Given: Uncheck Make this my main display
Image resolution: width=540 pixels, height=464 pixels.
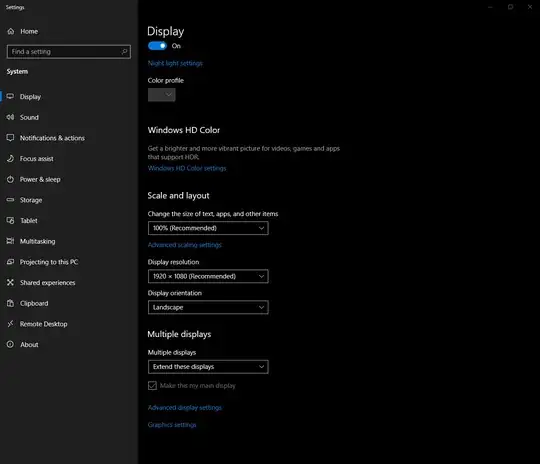Looking at the screenshot, I should [x=152, y=385].
